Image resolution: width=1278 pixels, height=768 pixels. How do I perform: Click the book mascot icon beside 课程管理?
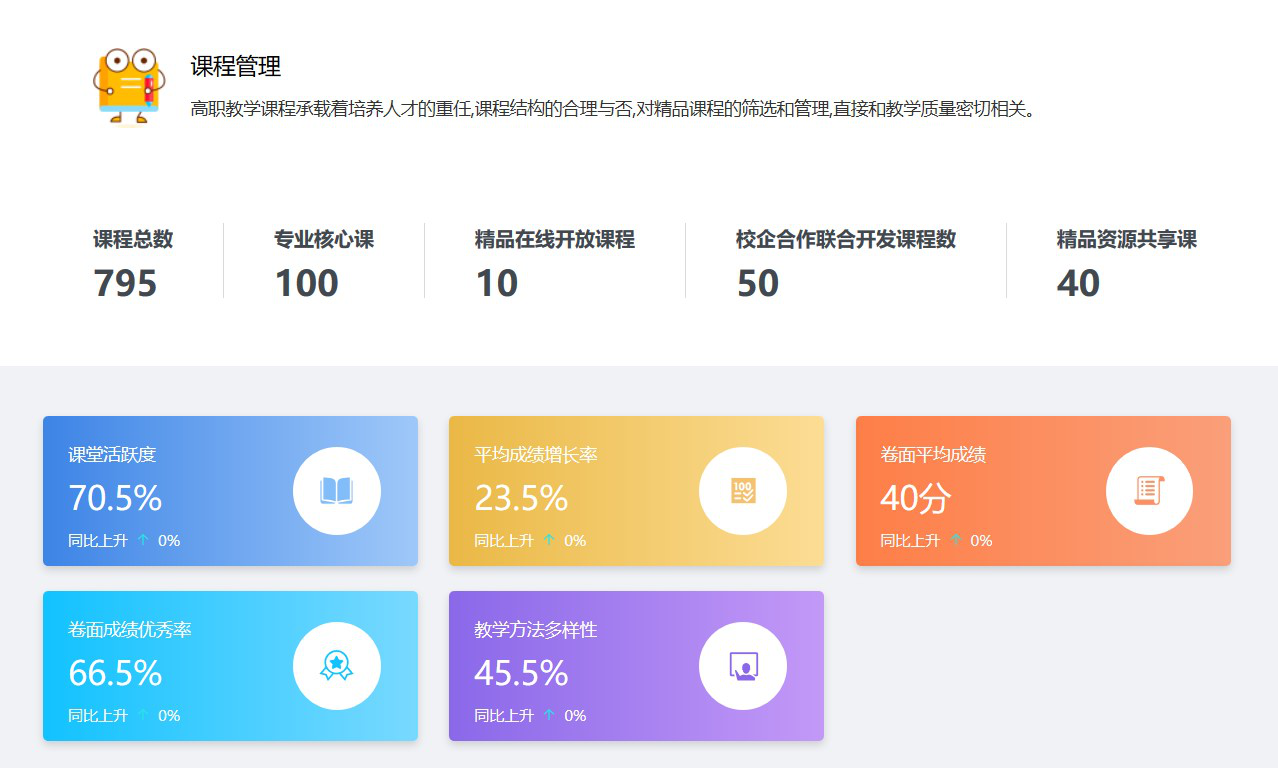[x=127, y=86]
